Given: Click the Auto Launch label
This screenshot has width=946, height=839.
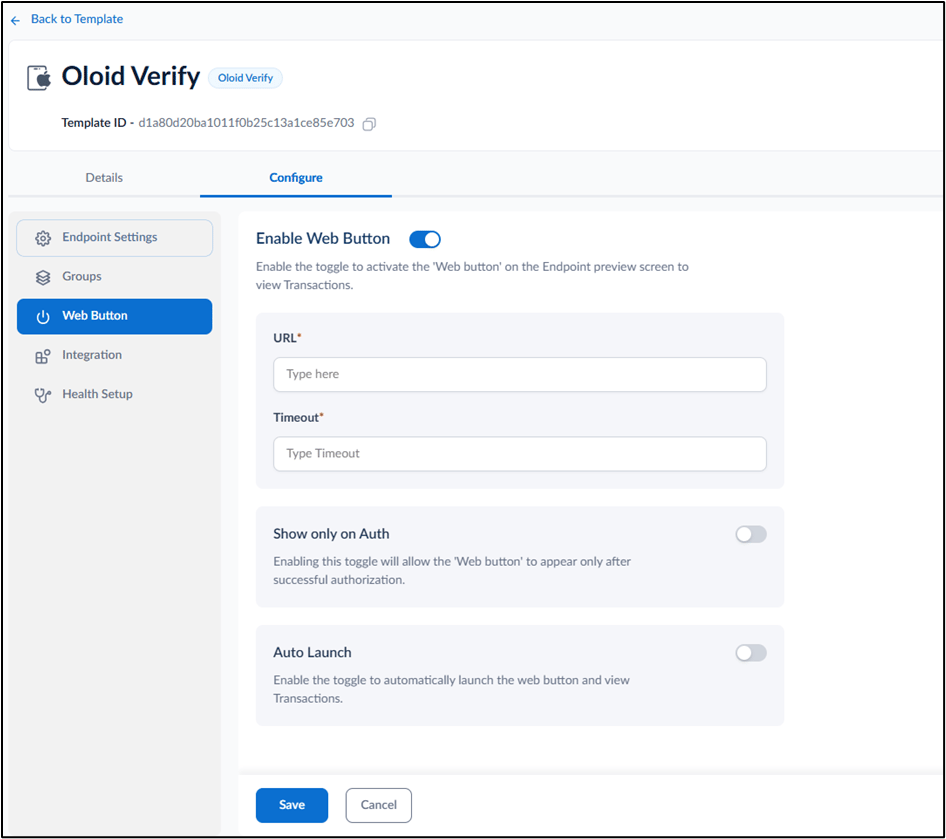Looking at the screenshot, I should click(x=312, y=653).
